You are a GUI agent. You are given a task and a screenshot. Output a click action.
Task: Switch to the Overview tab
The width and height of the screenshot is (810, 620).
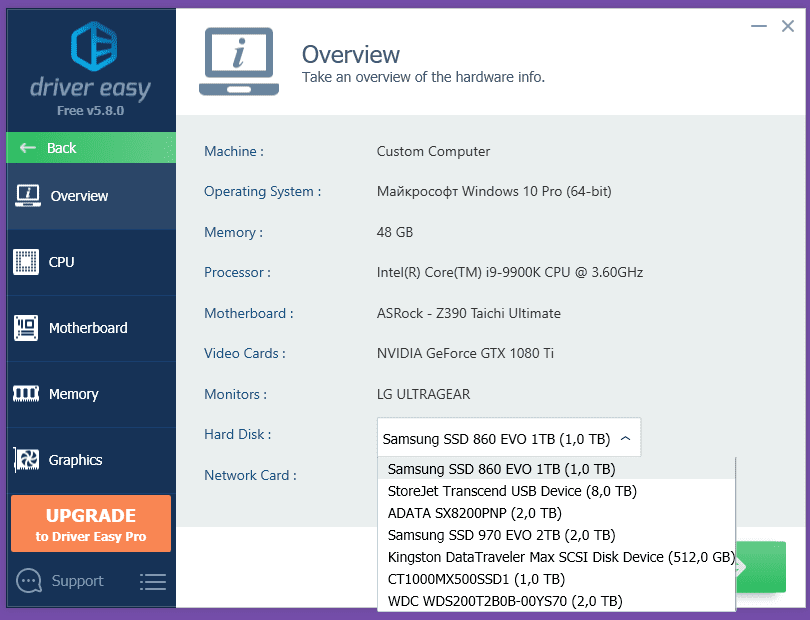(91, 196)
